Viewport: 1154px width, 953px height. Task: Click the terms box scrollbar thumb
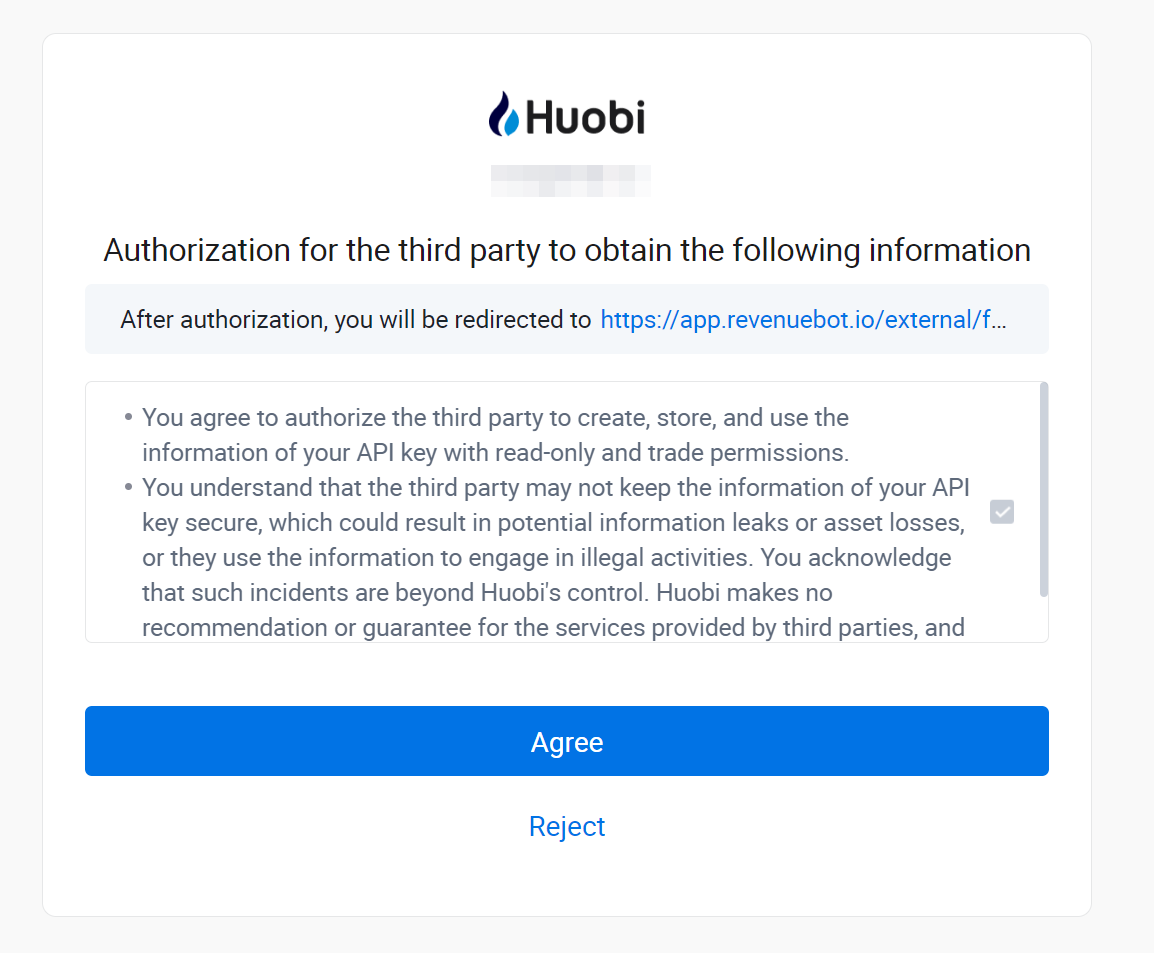[x=1044, y=489]
